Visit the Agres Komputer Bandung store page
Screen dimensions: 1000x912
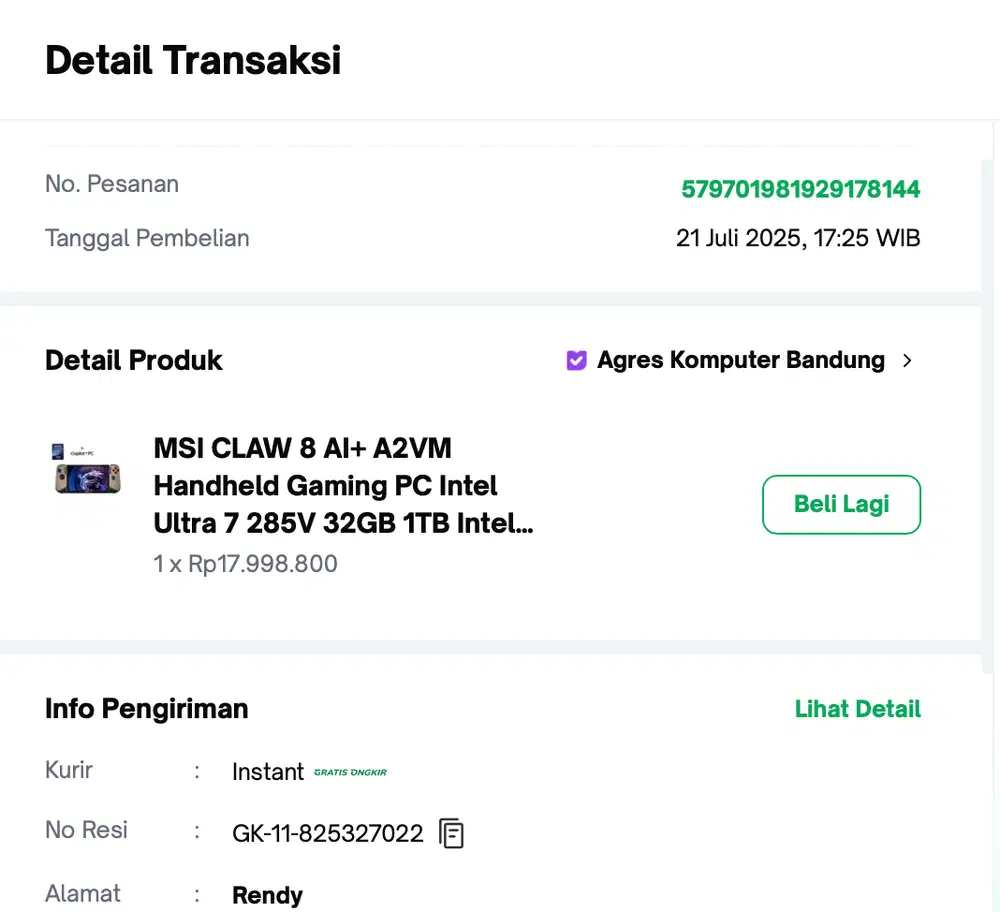coord(740,360)
